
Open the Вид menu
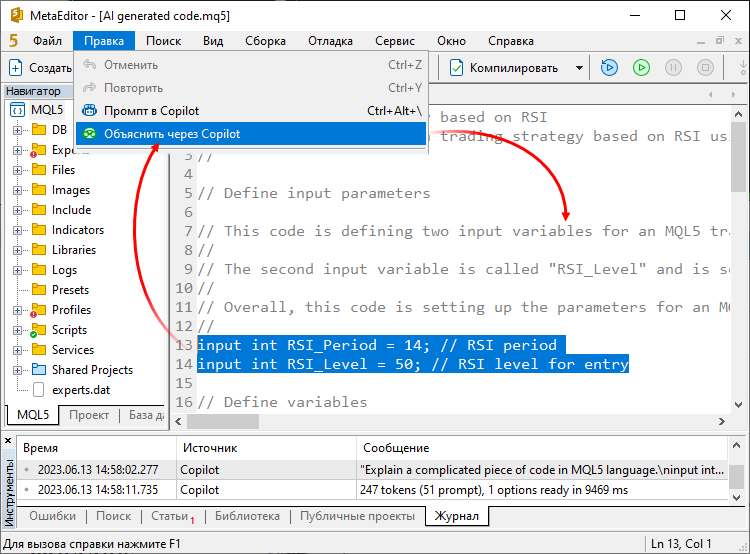click(213, 41)
